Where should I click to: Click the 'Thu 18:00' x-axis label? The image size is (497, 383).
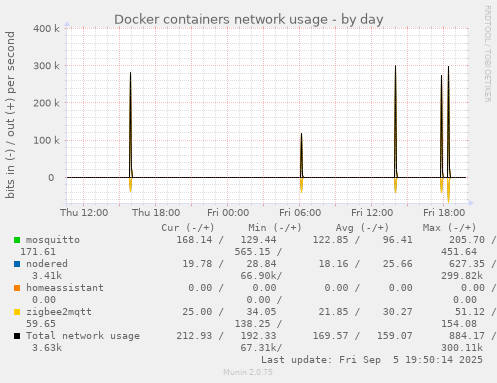tap(156, 213)
